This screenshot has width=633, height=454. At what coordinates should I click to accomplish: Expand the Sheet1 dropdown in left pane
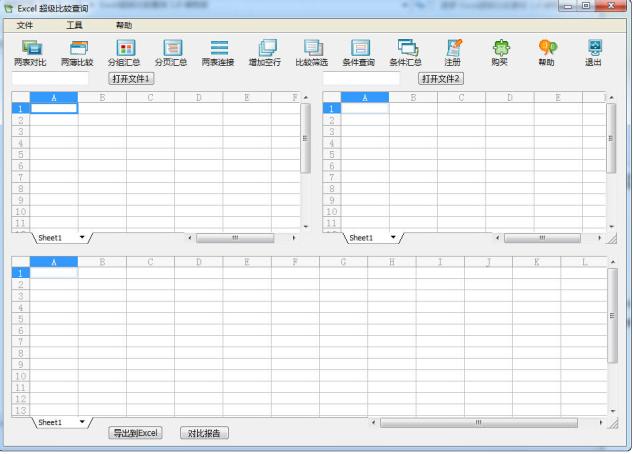(x=82, y=237)
